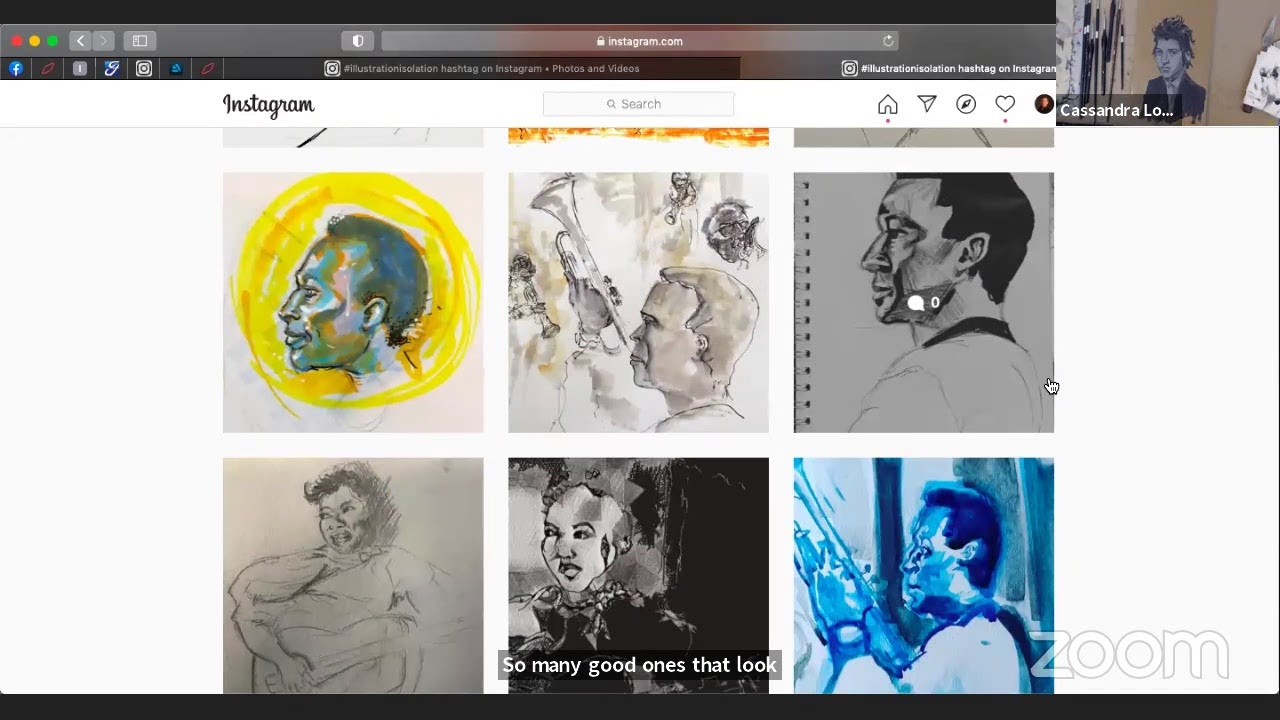The height and width of the screenshot is (720, 1280).
Task: Open black and white woman portrait post
Action: (x=638, y=575)
